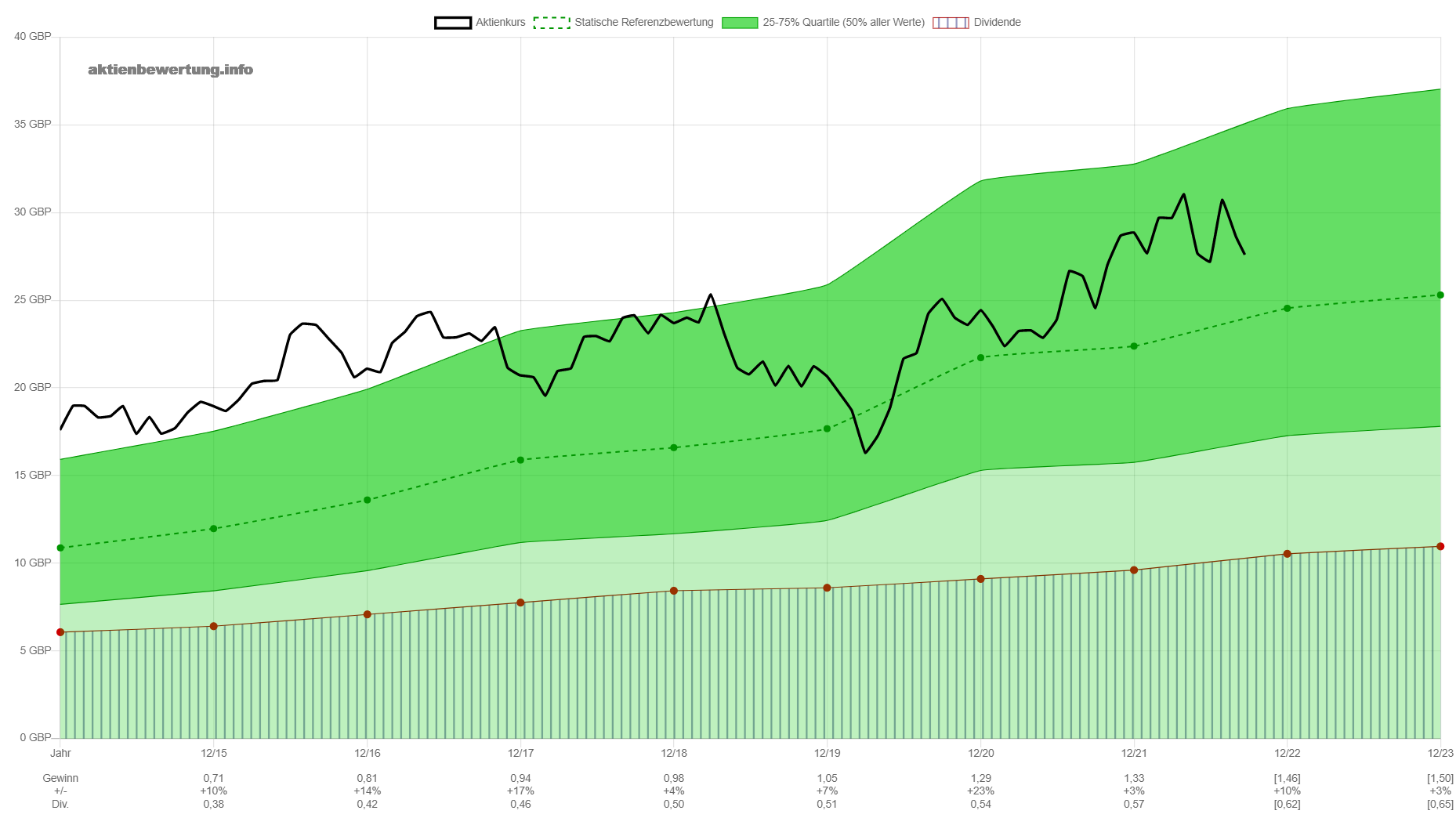Click the 20 GBP y-axis label
The height and width of the screenshot is (825, 1456).
click(x=33, y=388)
